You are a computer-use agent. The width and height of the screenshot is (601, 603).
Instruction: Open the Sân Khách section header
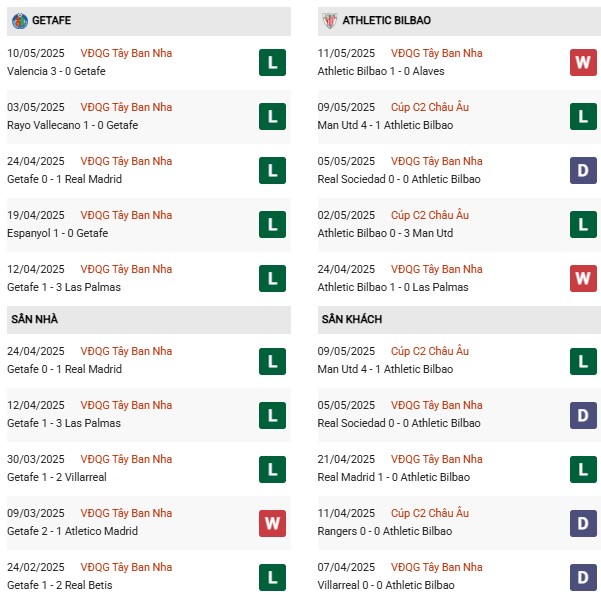(x=459, y=320)
